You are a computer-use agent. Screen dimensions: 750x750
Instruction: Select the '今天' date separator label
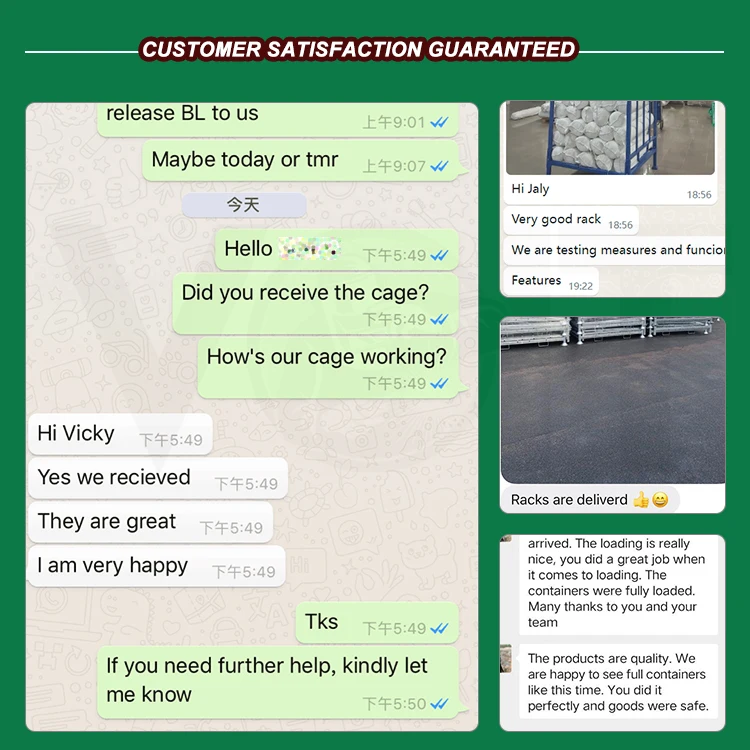click(x=244, y=205)
